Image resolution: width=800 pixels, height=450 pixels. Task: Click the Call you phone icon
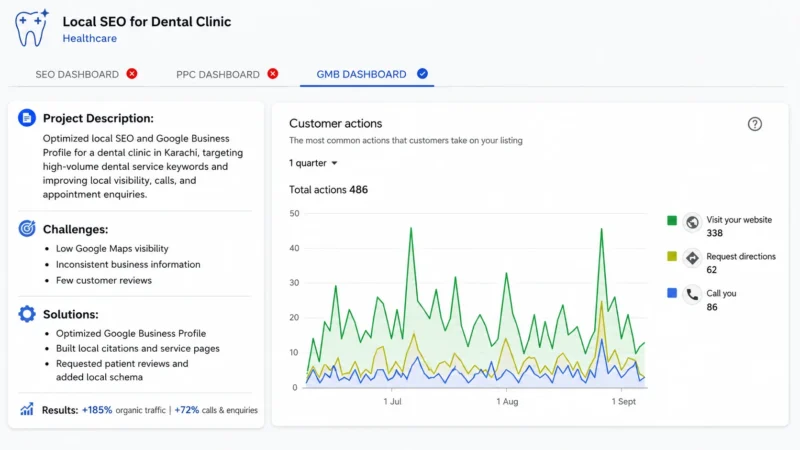pyautogui.click(x=692, y=294)
